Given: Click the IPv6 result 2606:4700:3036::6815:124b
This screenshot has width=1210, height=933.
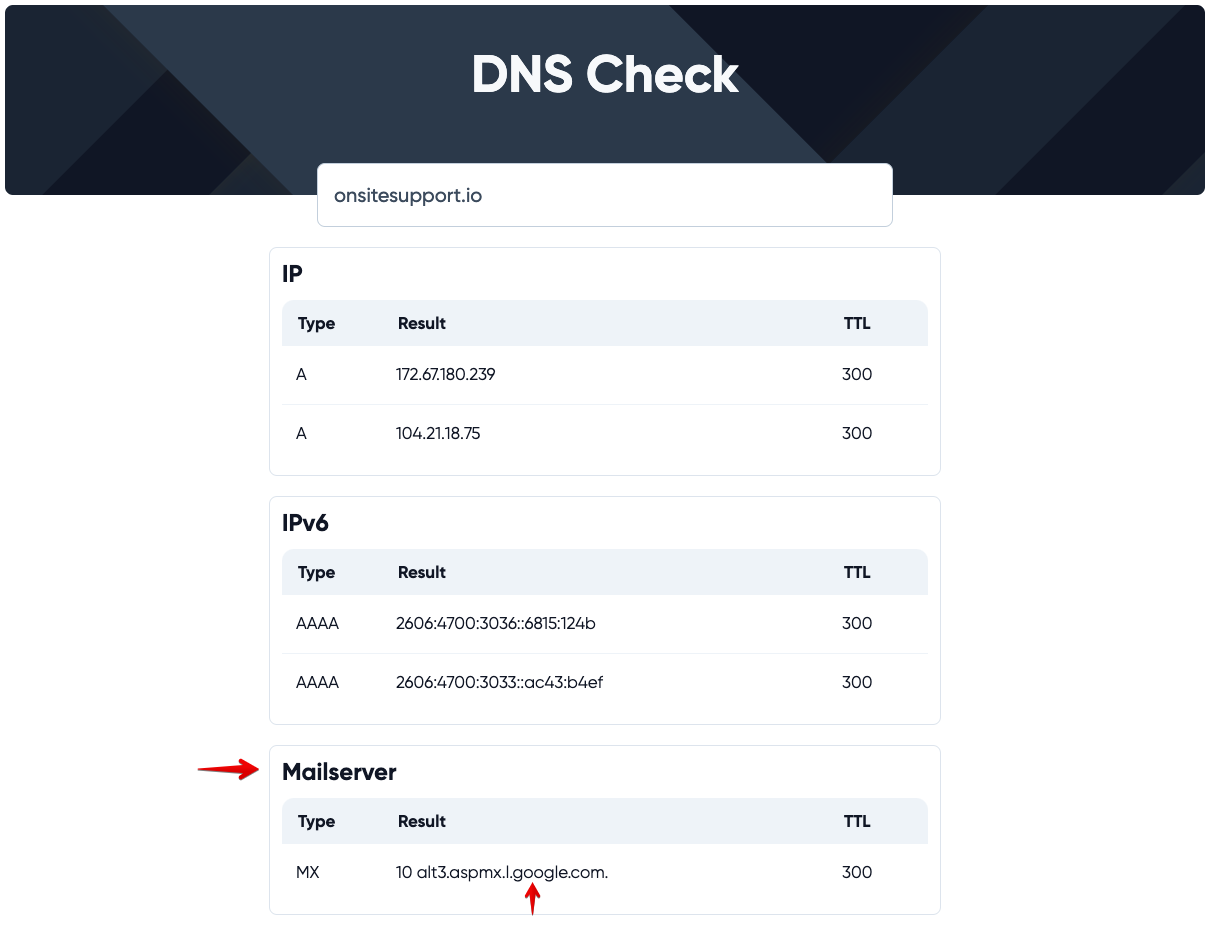Looking at the screenshot, I should tap(496, 623).
